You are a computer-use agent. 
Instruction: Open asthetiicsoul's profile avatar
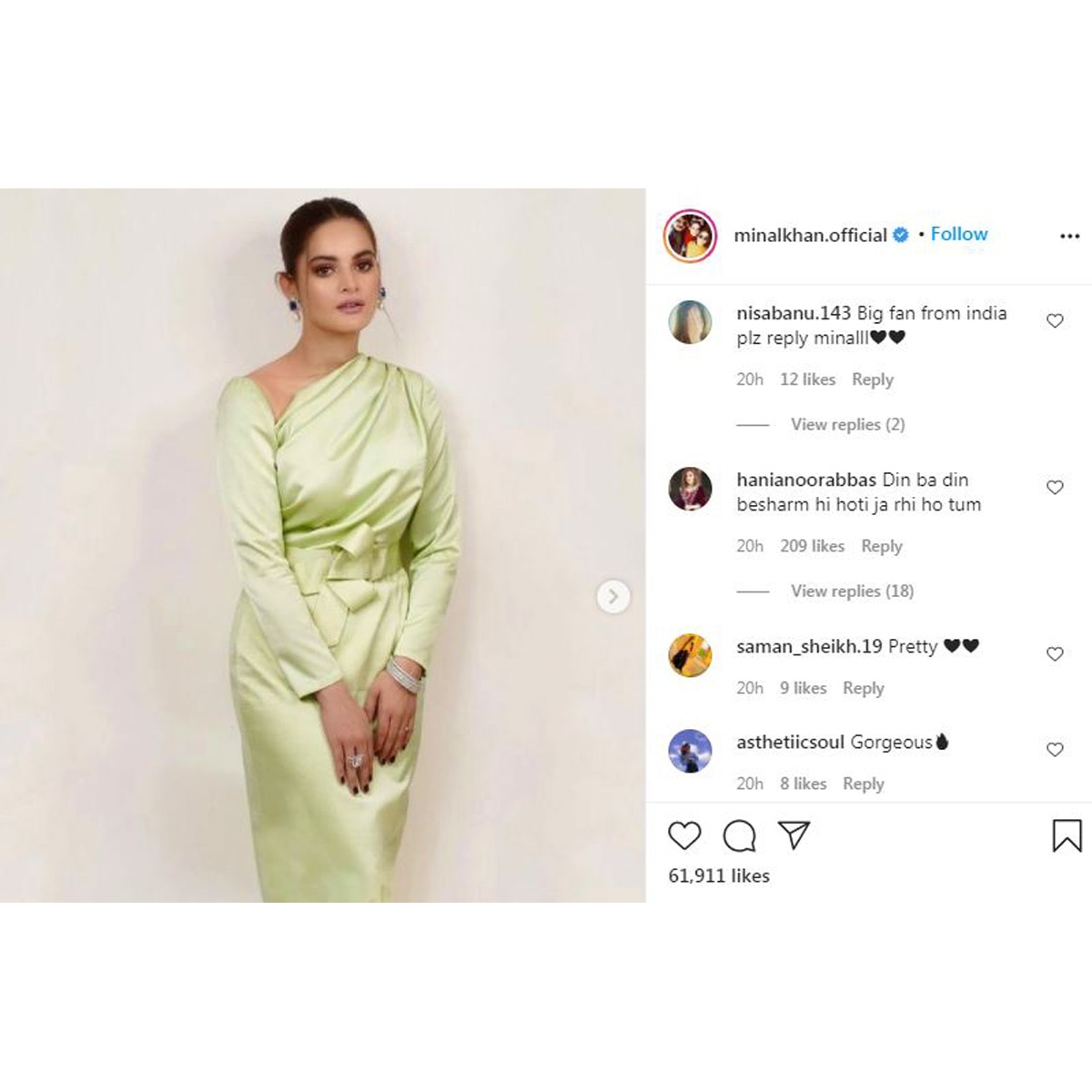(x=690, y=752)
